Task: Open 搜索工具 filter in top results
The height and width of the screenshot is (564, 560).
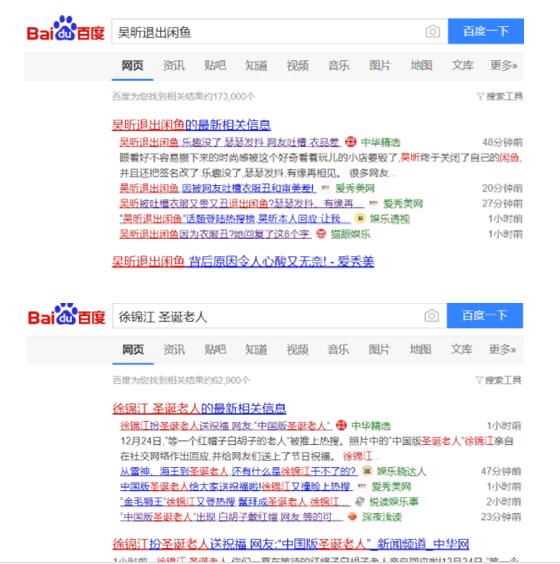Action: [x=499, y=96]
